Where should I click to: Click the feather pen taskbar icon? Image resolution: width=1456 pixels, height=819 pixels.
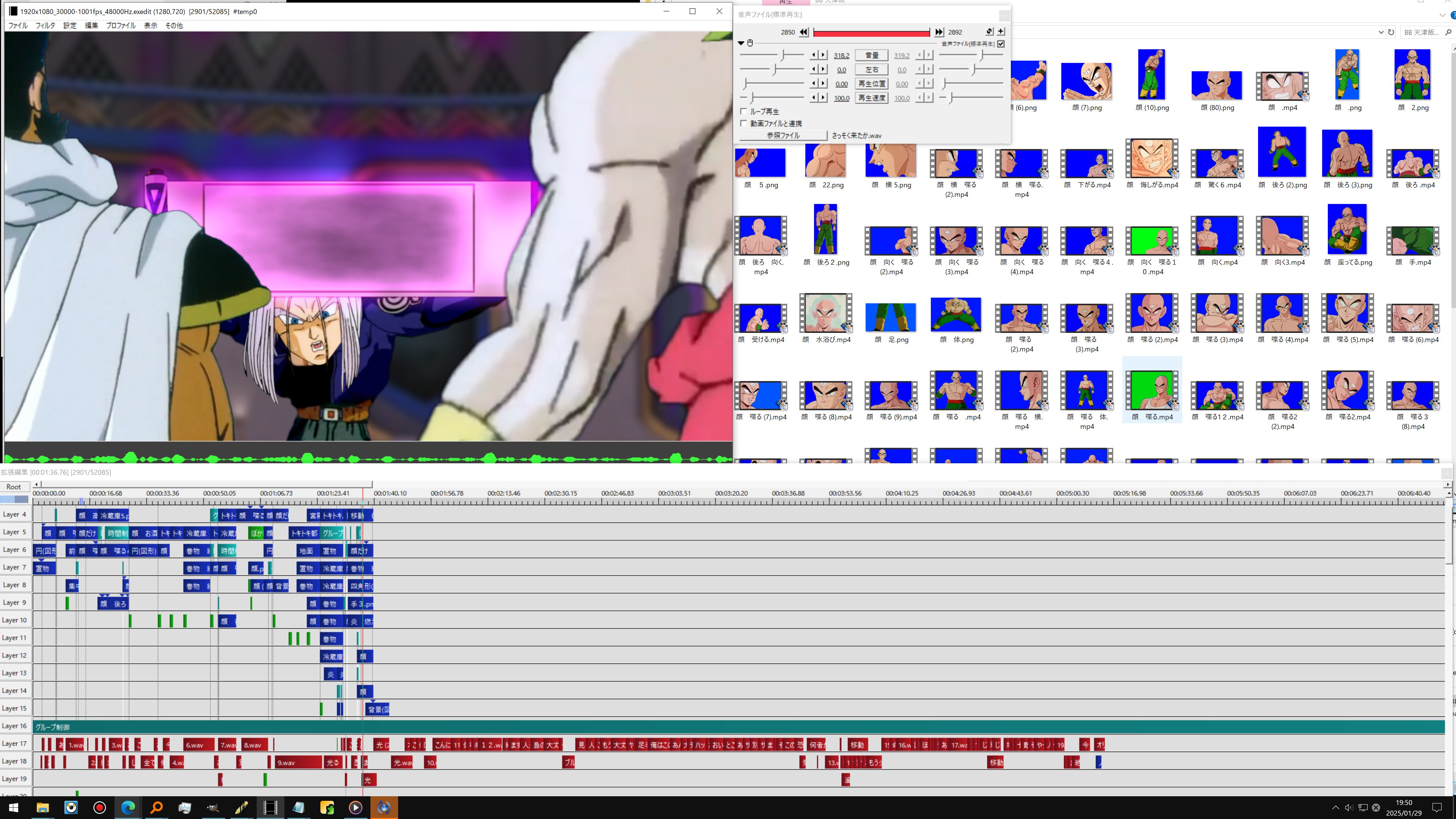click(x=242, y=807)
